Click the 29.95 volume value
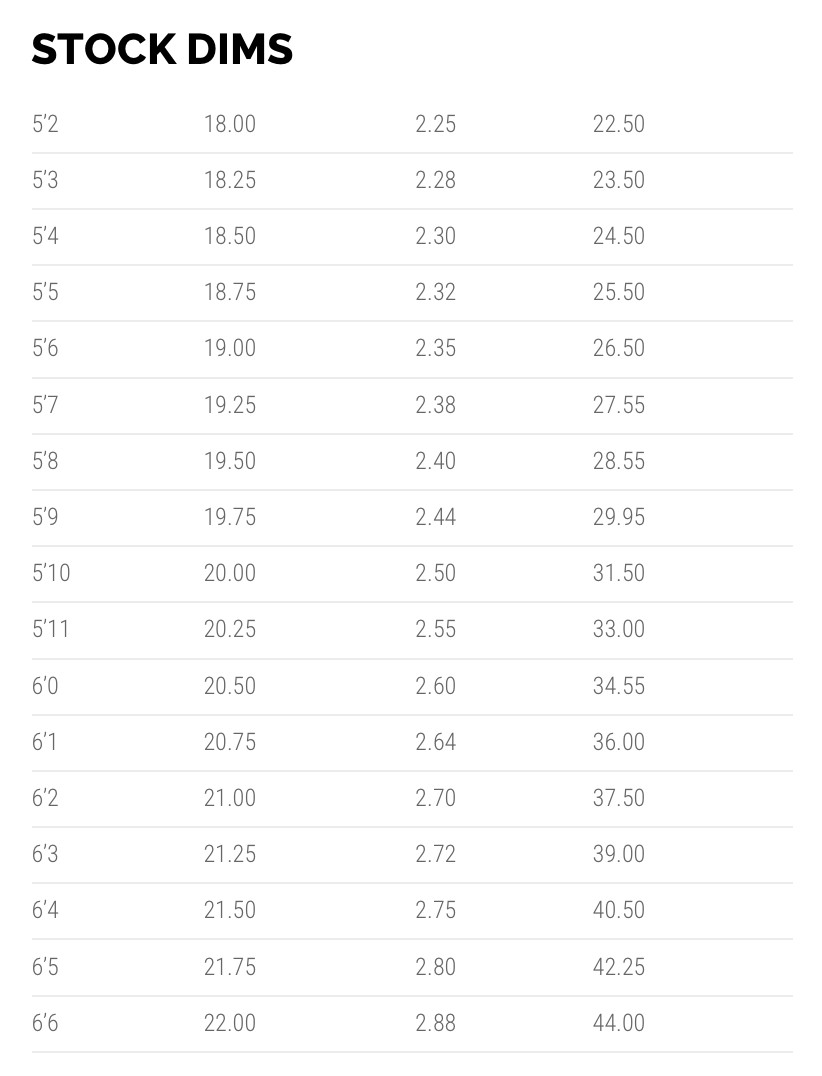This screenshot has height=1076, width=822. click(x=618, y=517)
